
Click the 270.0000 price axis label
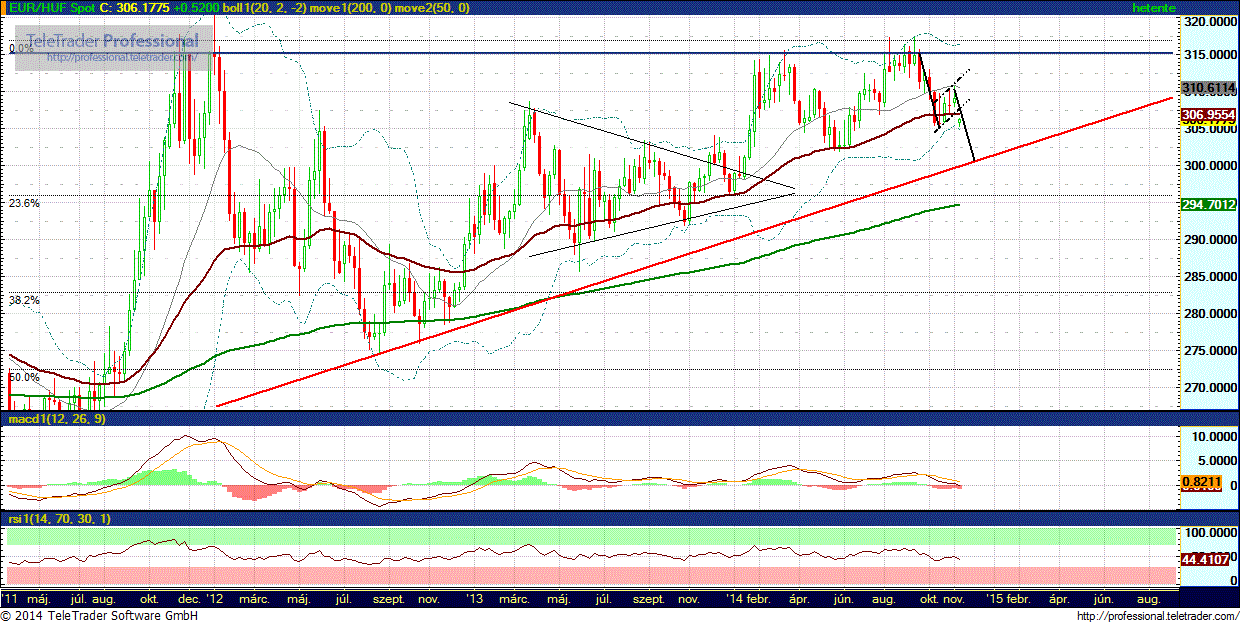pyautogui.click(x=1211, y=388)
